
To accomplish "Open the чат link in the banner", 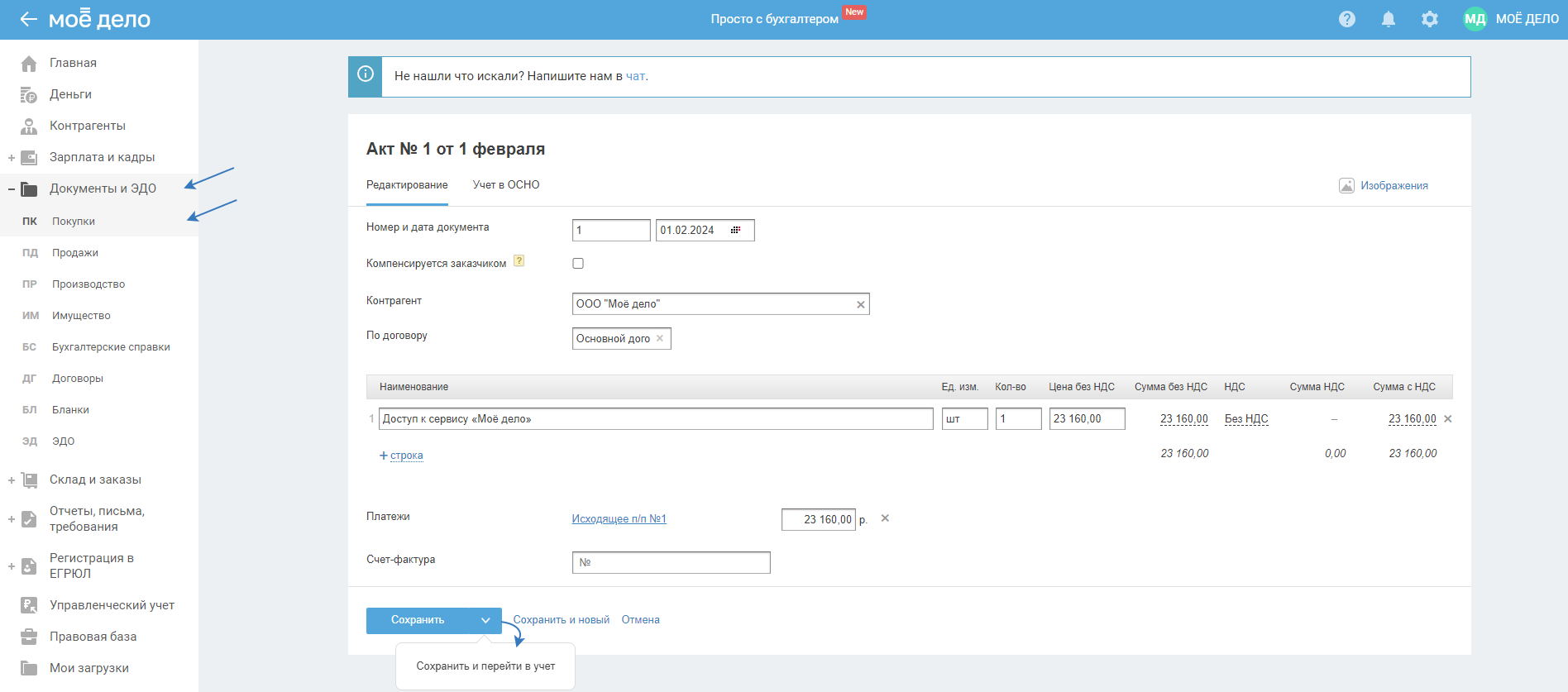I will pos(635,76).
